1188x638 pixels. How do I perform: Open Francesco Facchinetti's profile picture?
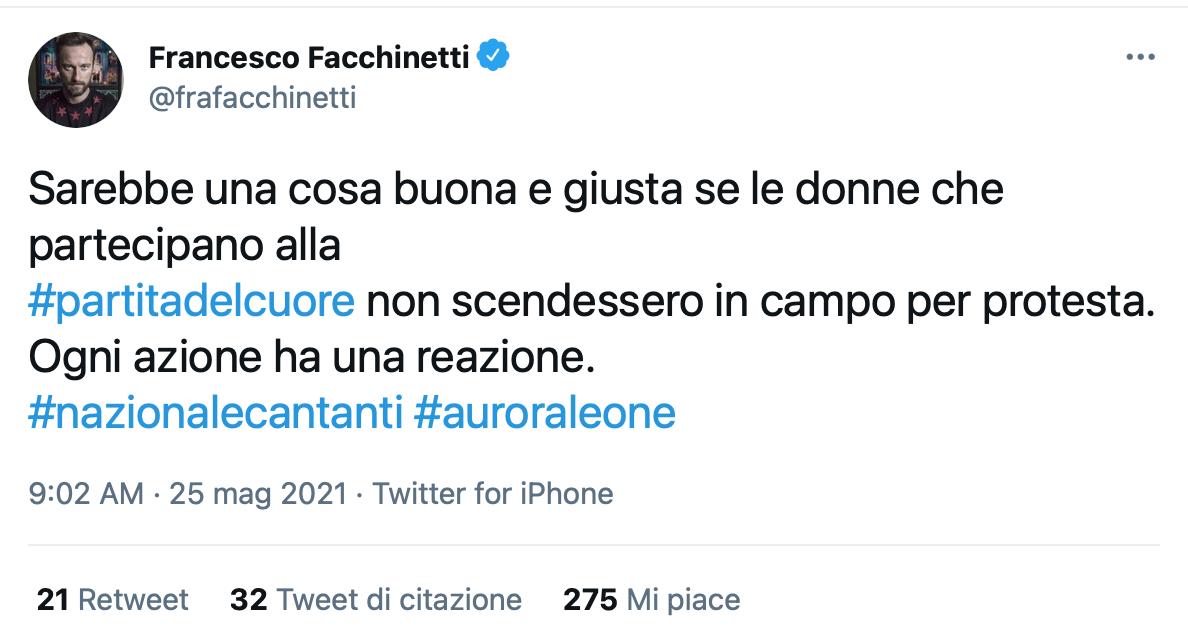click(75, 79)
